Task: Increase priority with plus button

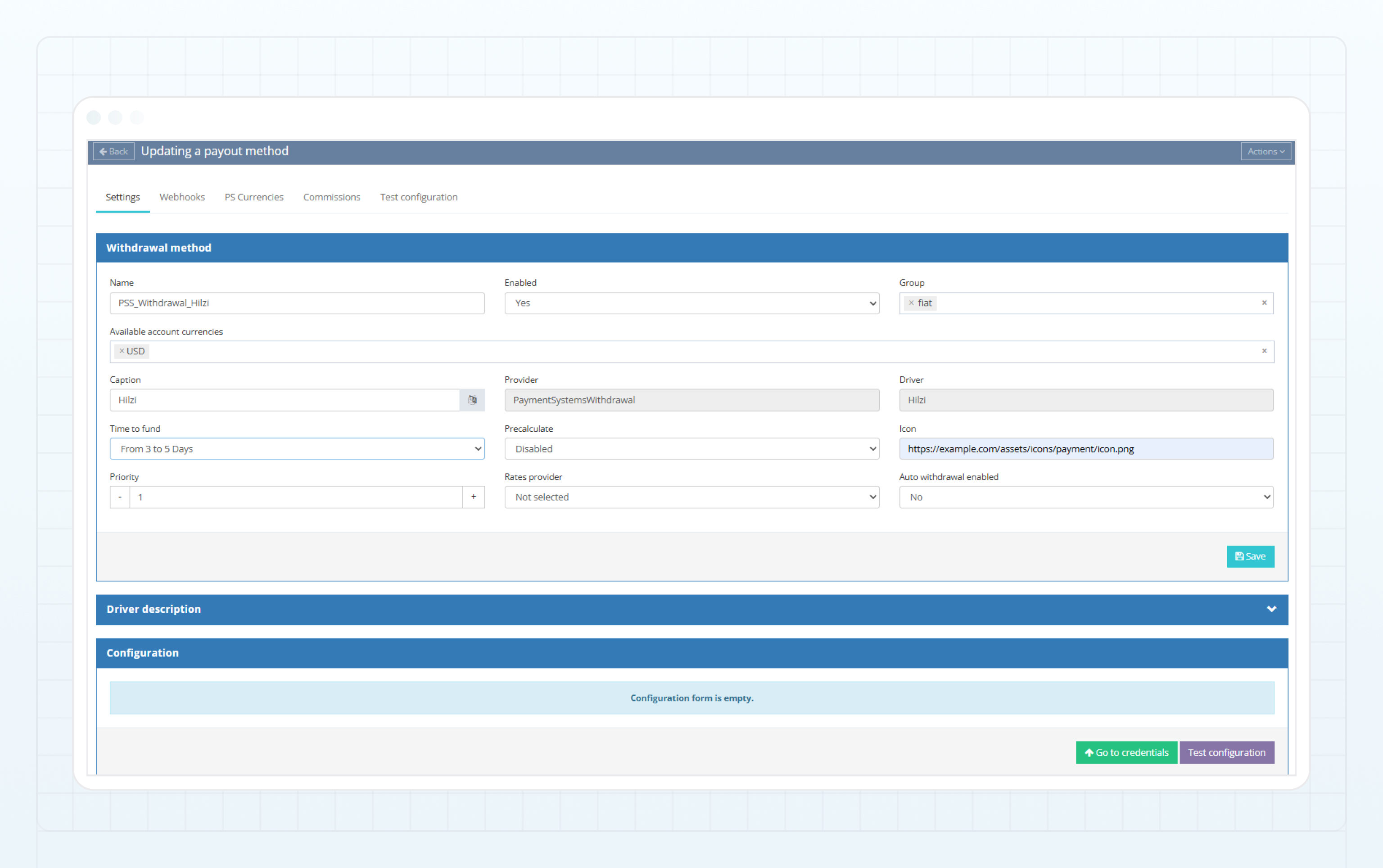Action: point(474,497)
